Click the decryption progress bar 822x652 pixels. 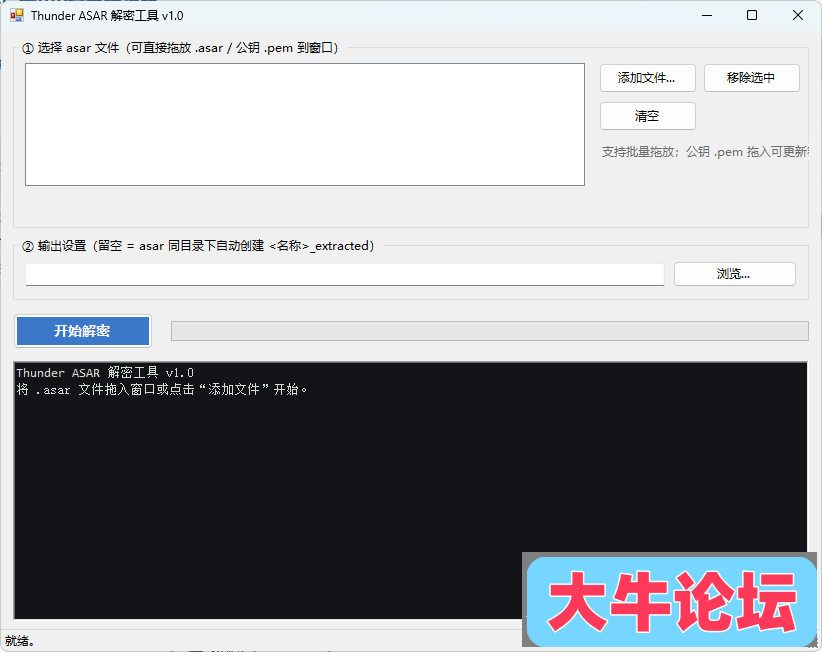pos(490,331)
